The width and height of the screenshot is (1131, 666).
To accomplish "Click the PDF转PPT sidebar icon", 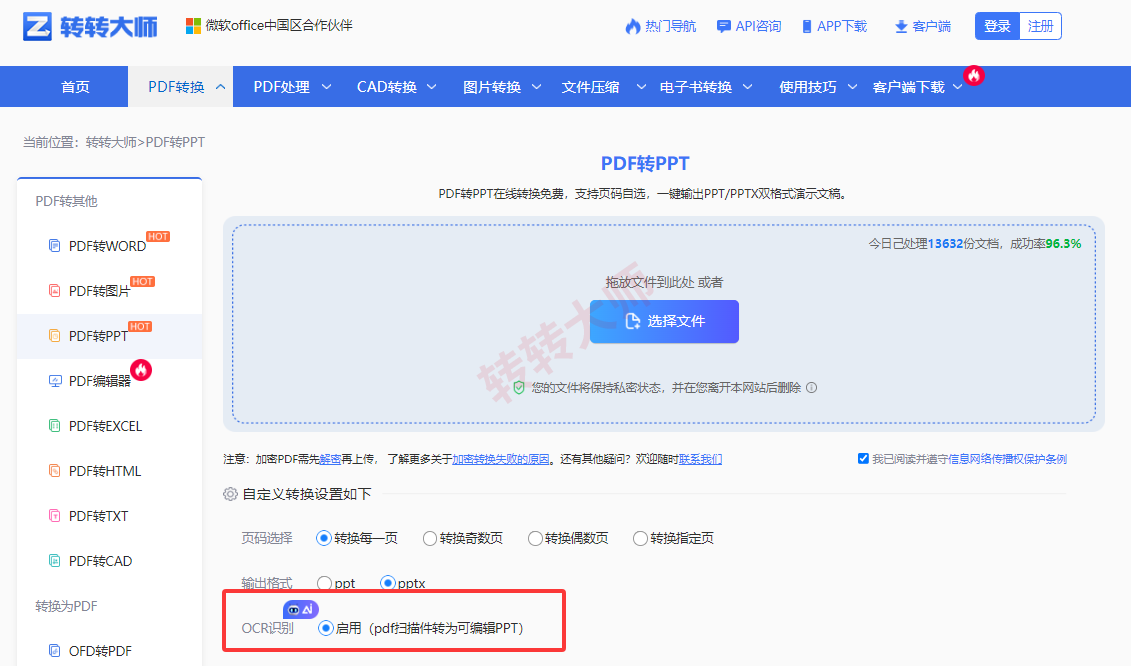I will 54,336.
